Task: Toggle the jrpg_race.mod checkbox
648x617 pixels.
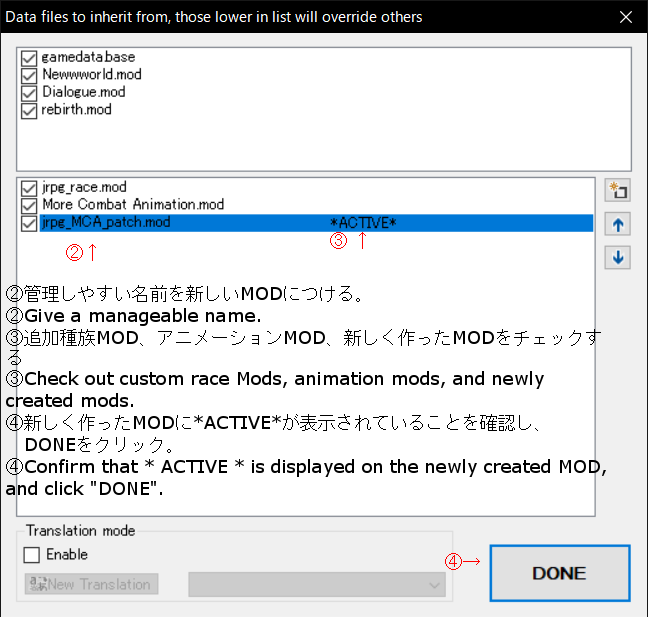Action: [29, 187]
